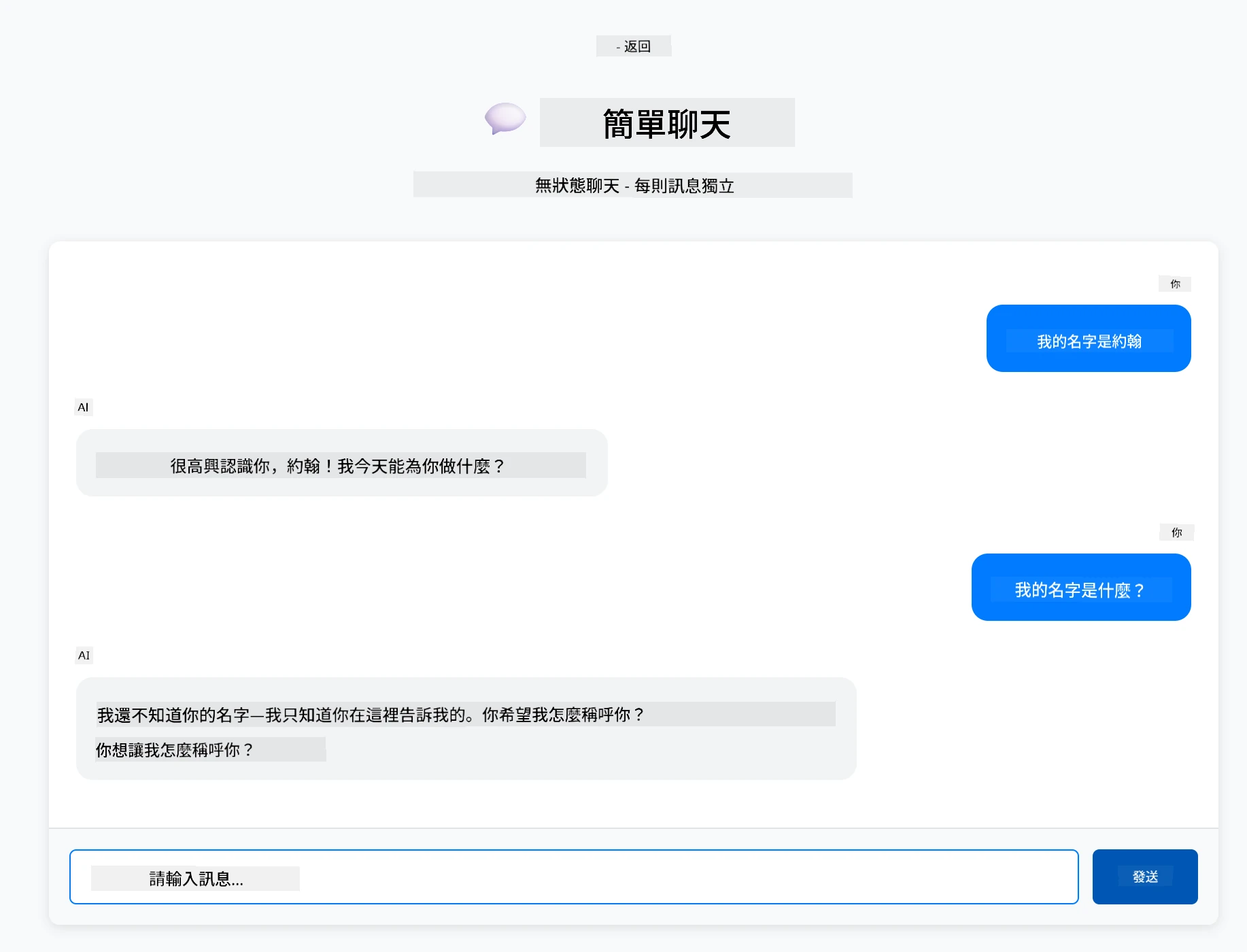
Task: Click the 發送 send button
Action: coord(1145,877)
